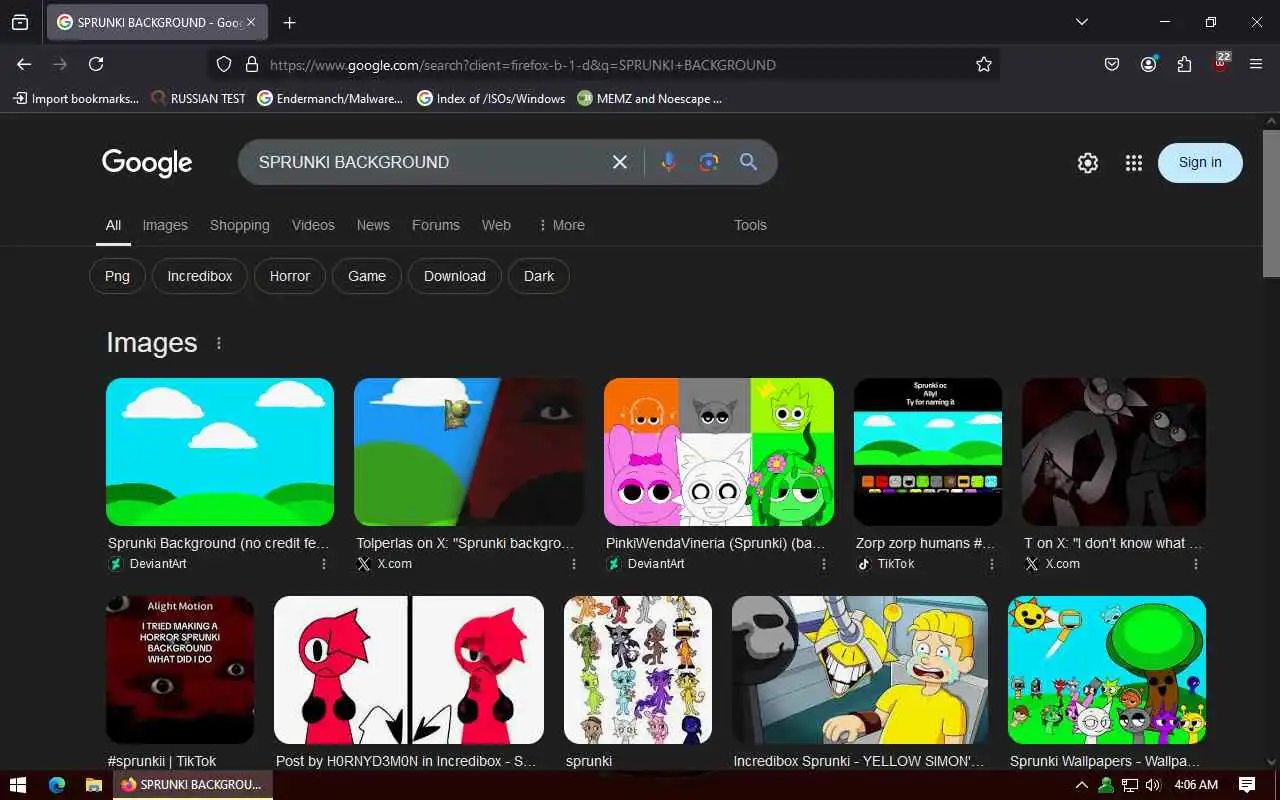
Task: Open more options for PinkiWendaVineria result
Action: (x=824, y=564)
